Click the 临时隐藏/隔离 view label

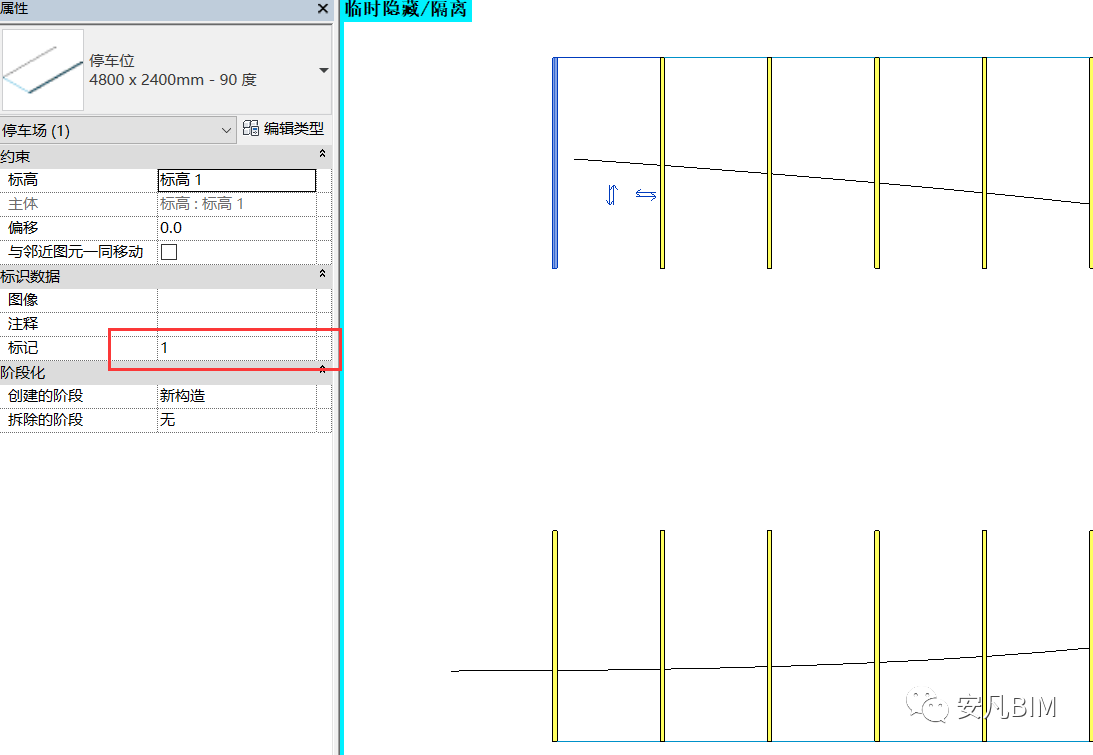click(x=407, y=10)
